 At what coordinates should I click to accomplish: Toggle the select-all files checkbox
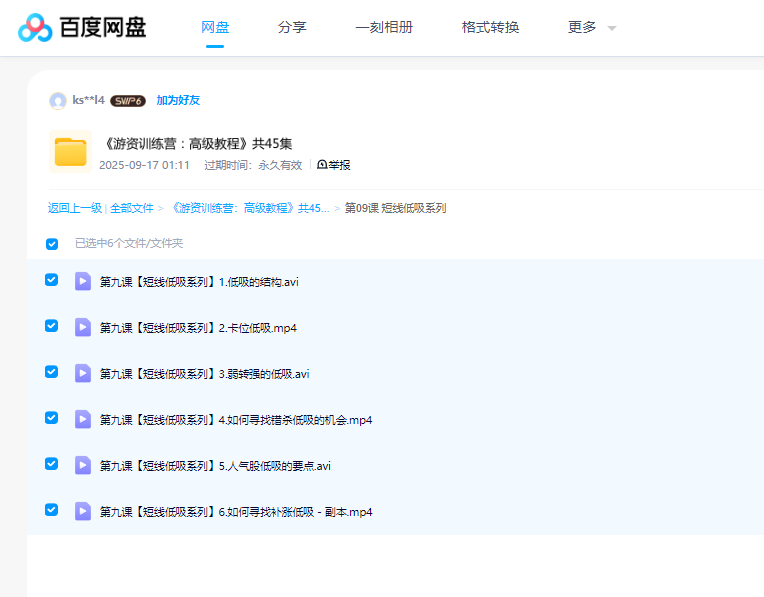click(52, 243)
